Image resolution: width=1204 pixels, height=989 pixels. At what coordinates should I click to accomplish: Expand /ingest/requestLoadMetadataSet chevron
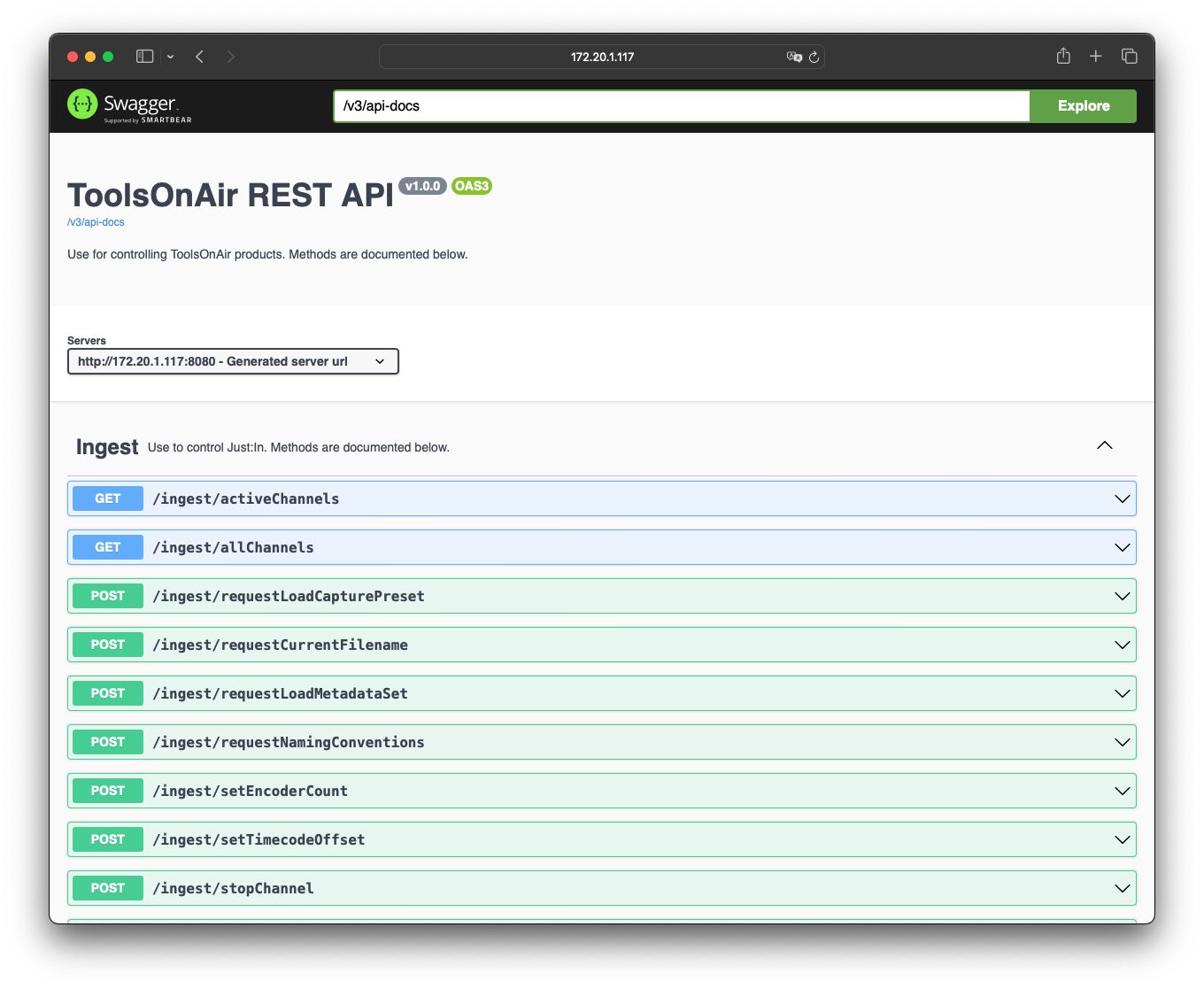(x=1123, y=693)
